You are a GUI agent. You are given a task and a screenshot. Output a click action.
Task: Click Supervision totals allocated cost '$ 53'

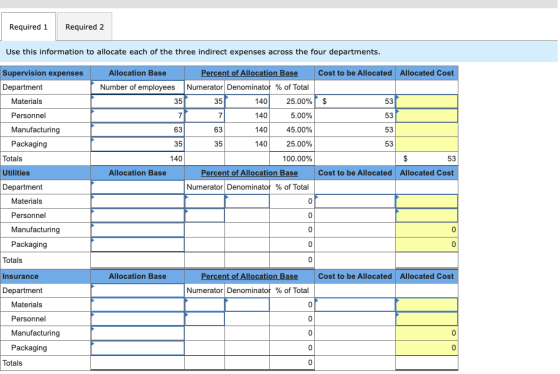(427, 159)
